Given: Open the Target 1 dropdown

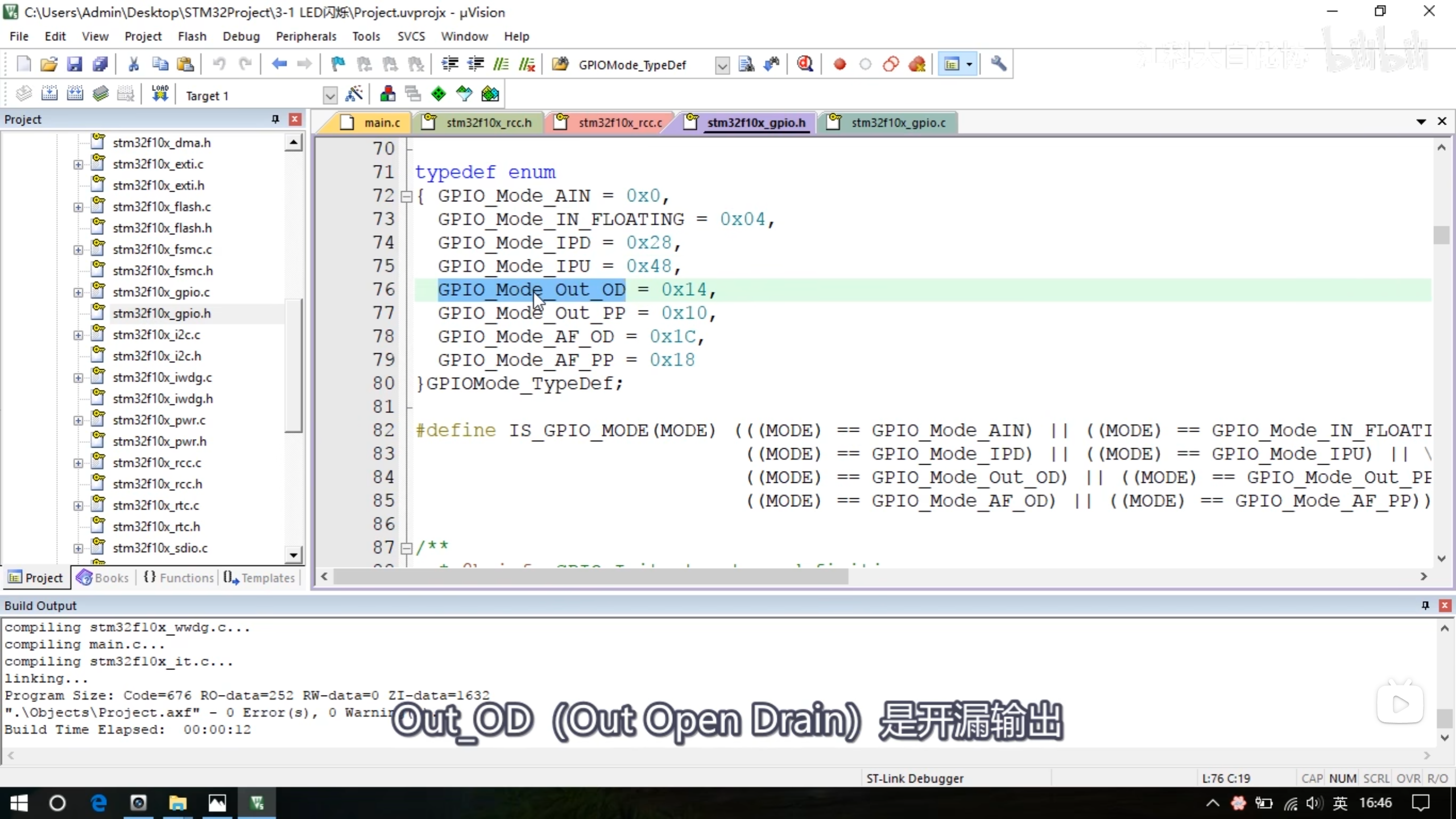Looking at the screenshot, I should click(x=330, y=95).
